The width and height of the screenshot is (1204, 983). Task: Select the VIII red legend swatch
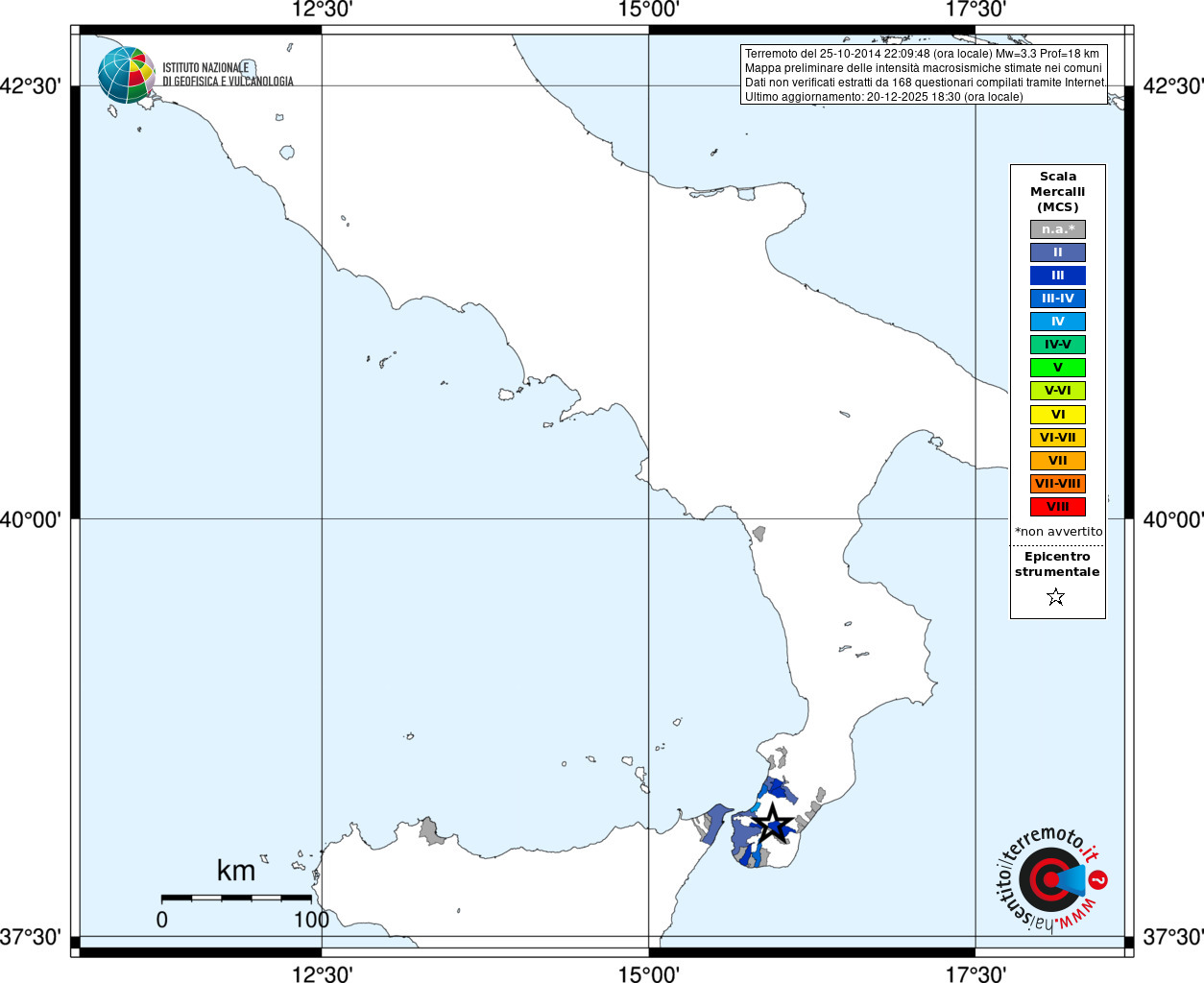pos(1058,507)
